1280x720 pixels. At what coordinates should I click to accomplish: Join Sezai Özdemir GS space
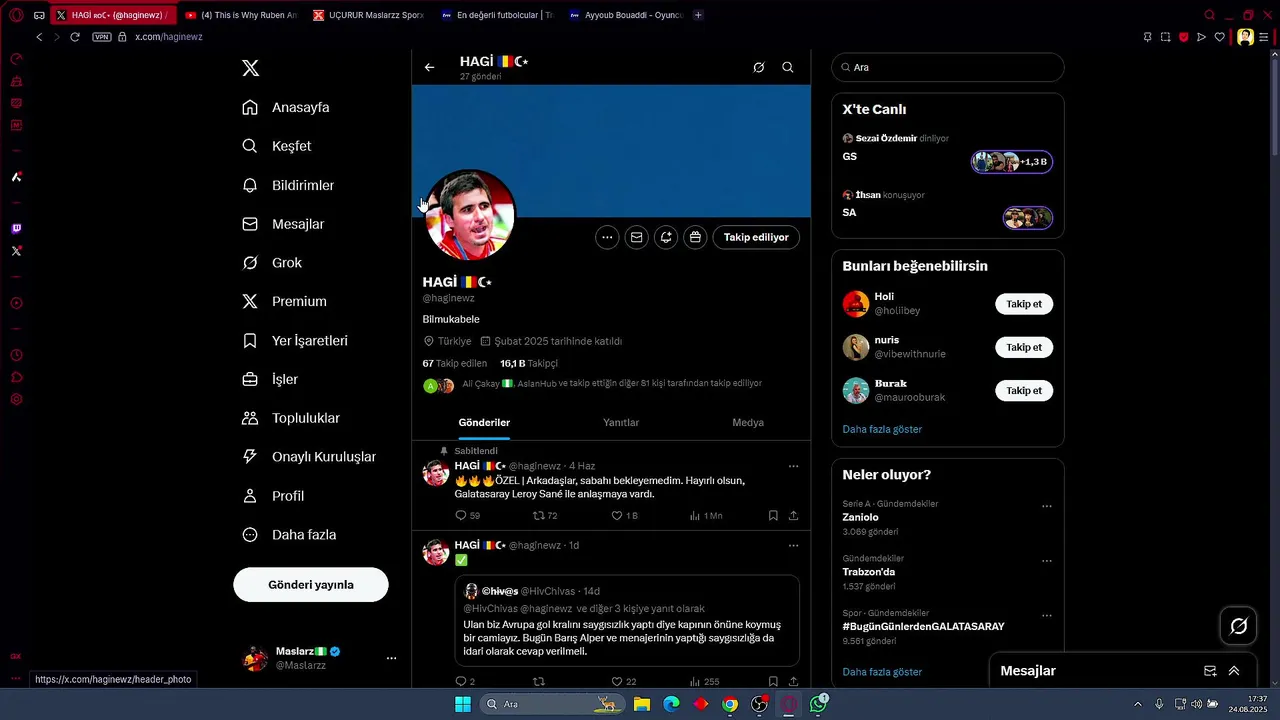(x=1012, y=162)
